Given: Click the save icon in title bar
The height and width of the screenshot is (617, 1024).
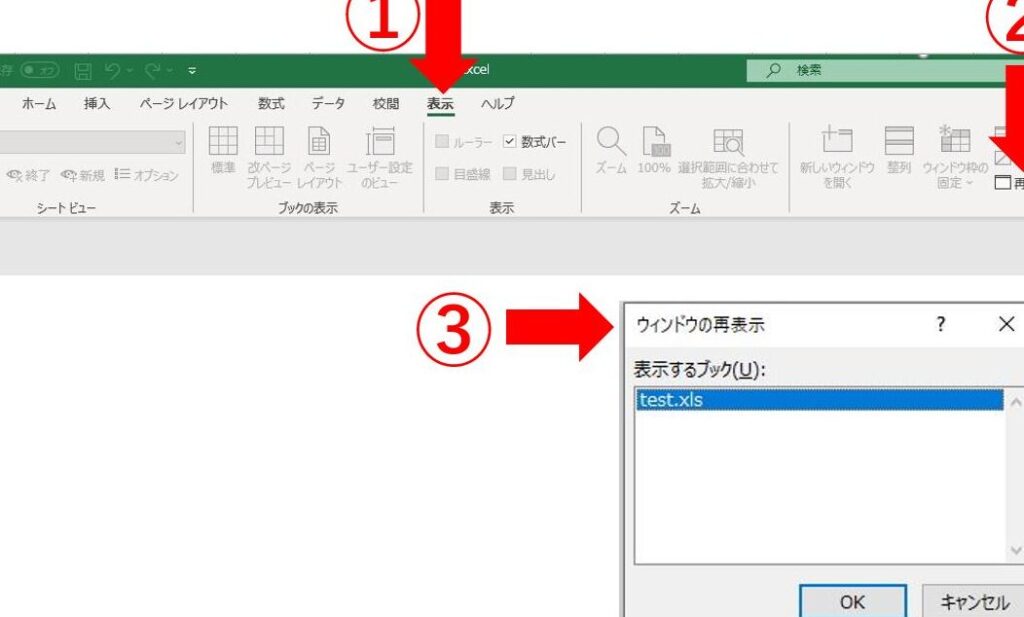Looking at the screenshot, I should point(84,71).
